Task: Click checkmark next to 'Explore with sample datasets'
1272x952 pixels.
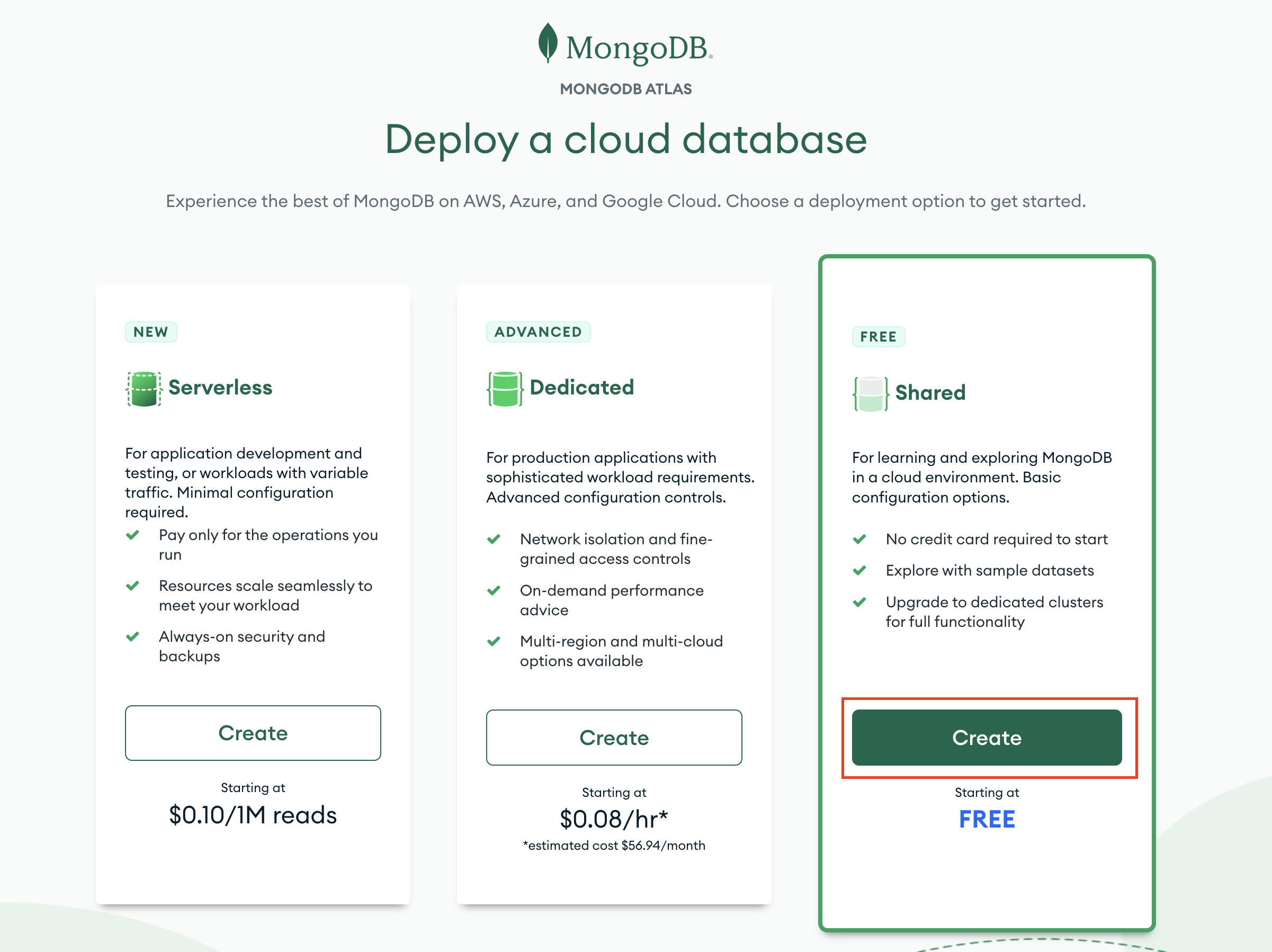Action: coord(859,570)
